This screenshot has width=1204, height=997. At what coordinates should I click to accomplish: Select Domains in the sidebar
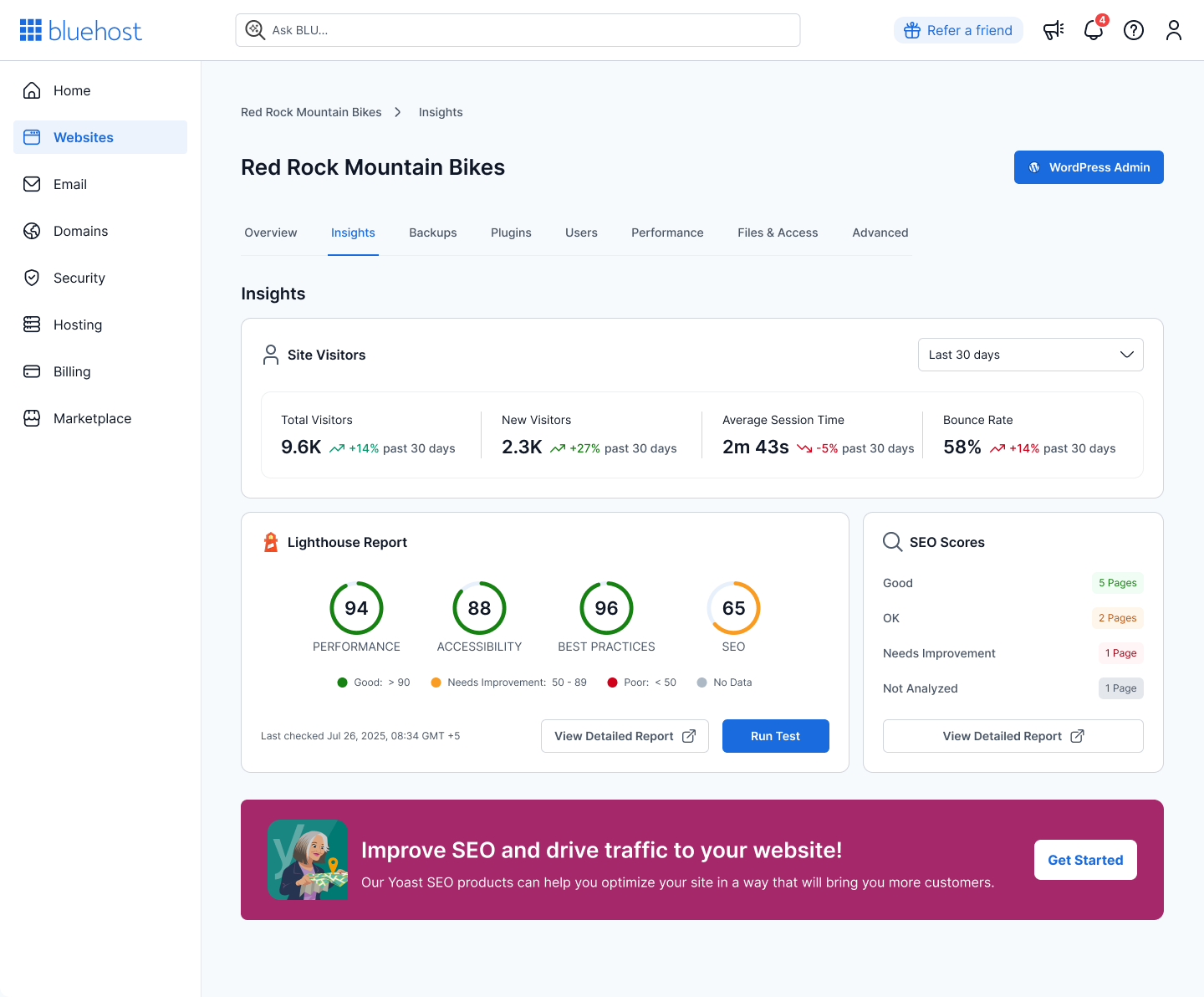[x=80, y=231]
